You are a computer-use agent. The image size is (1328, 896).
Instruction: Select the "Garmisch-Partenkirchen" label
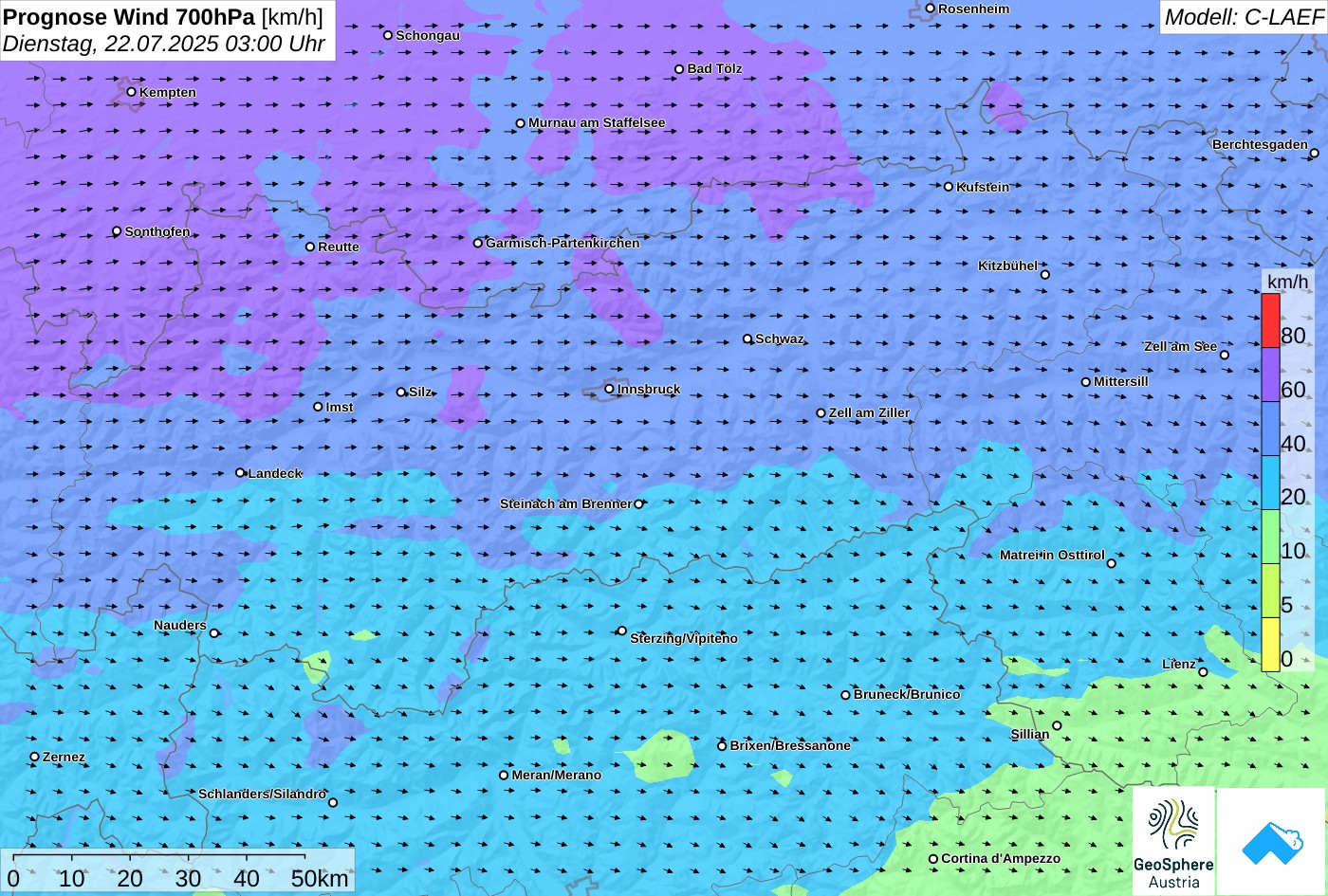tap(563, 243)
